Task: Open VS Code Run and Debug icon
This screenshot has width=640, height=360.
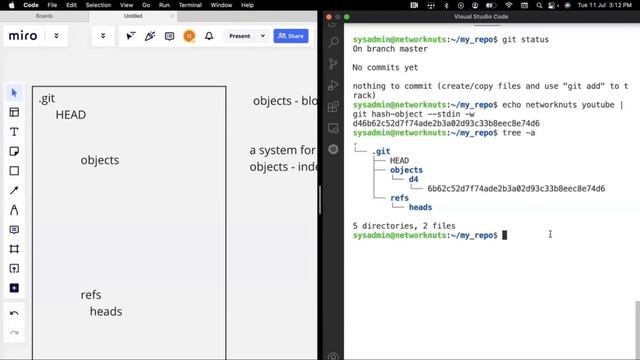Action: (x=333, y=85)
